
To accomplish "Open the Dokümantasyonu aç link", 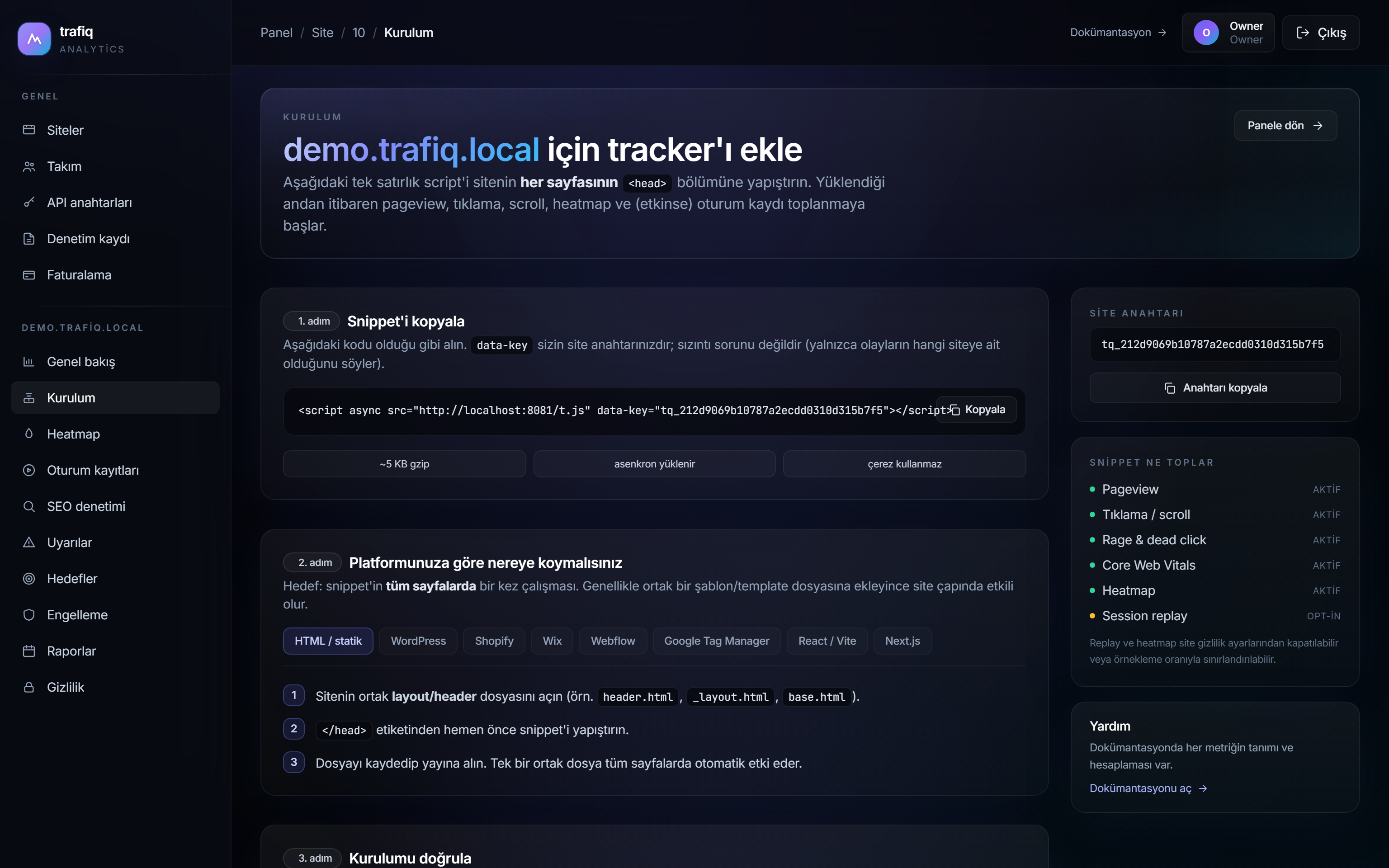I will click(x=1148, y=789).
